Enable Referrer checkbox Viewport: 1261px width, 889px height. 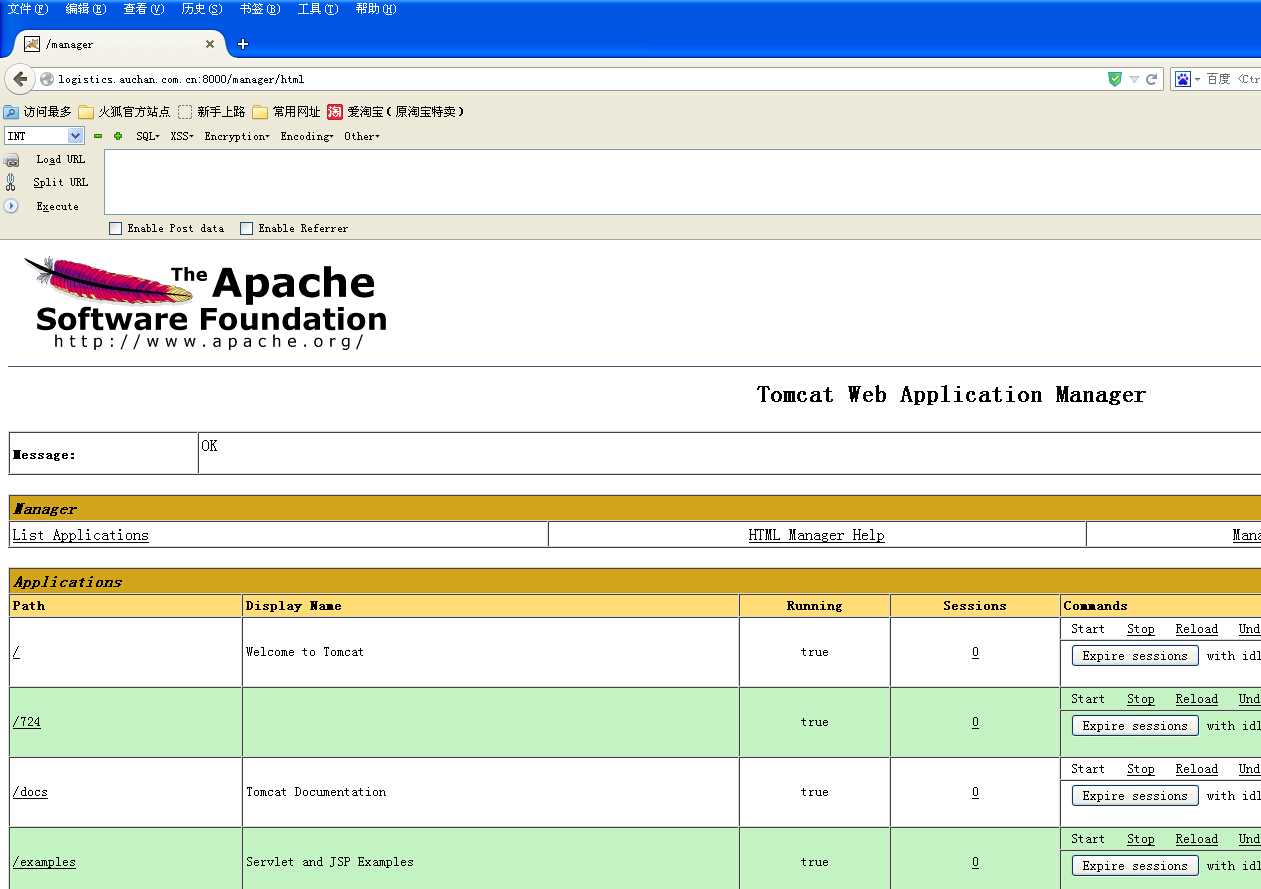247,228
